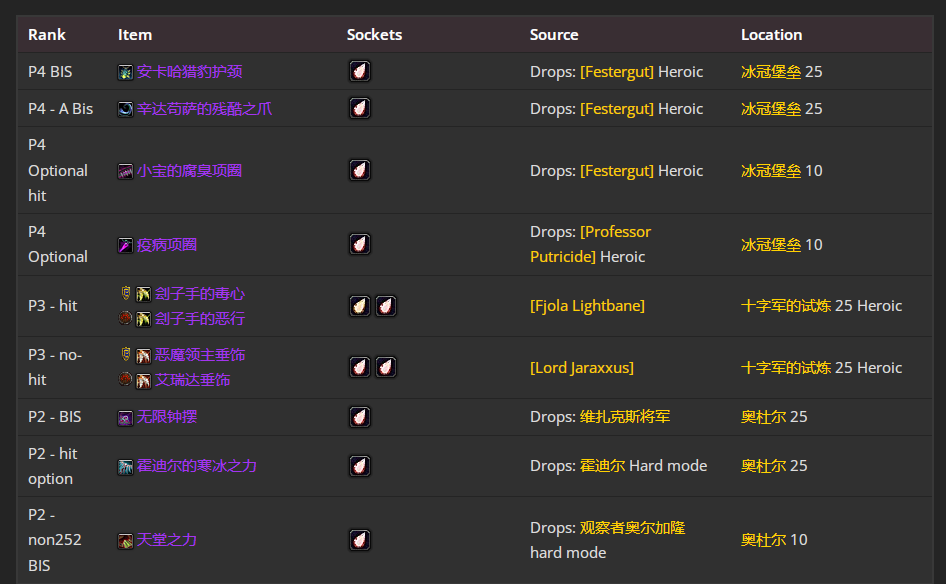Click the 无限钟摆 item icon
Screen dimensions: 946x584
click(x=127, y=416)
